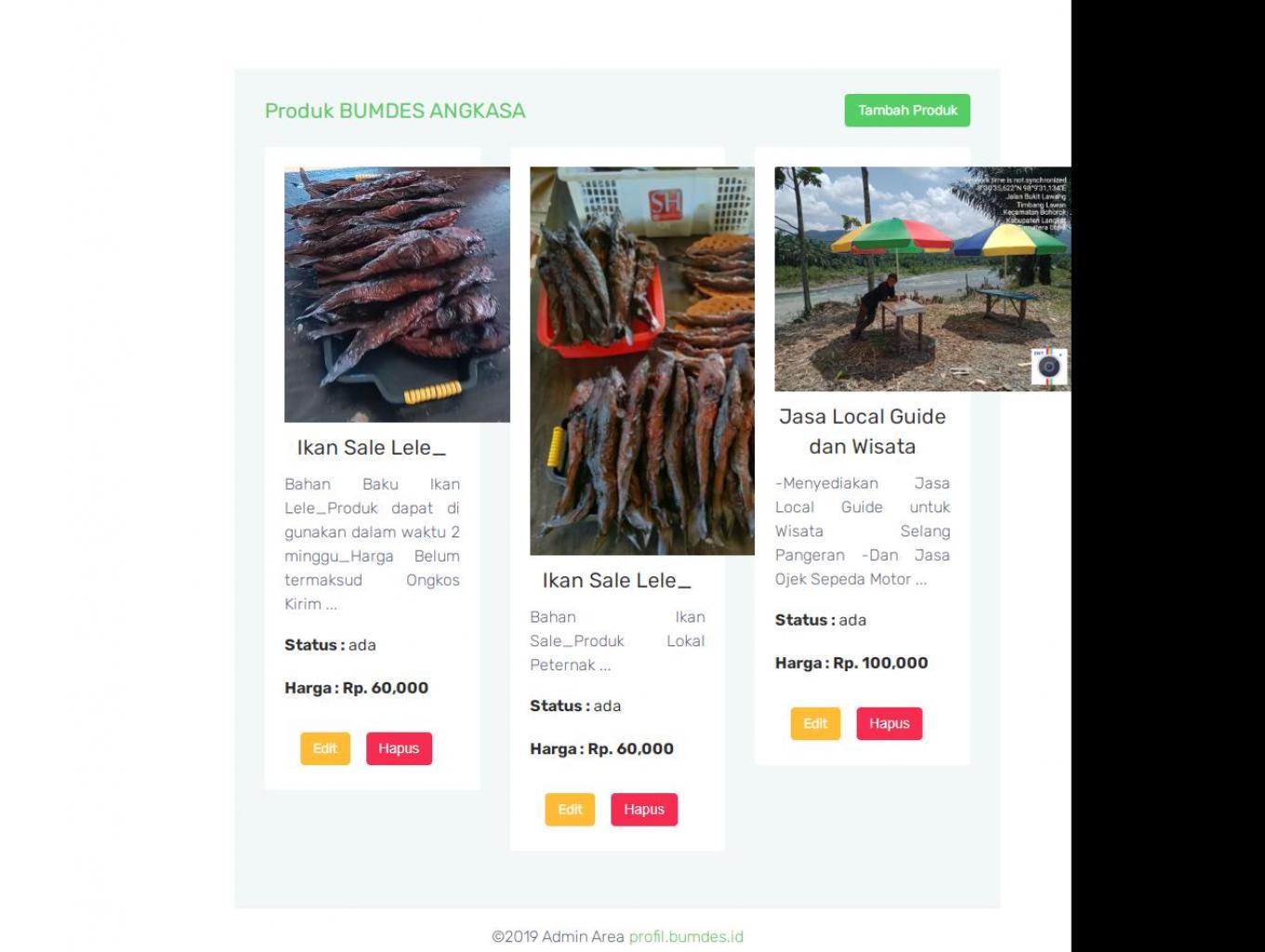Viewport: 1265px width, 952px height.
Task: Click the description starting with -Menyediakan Jasa
Action: point(862,531)
